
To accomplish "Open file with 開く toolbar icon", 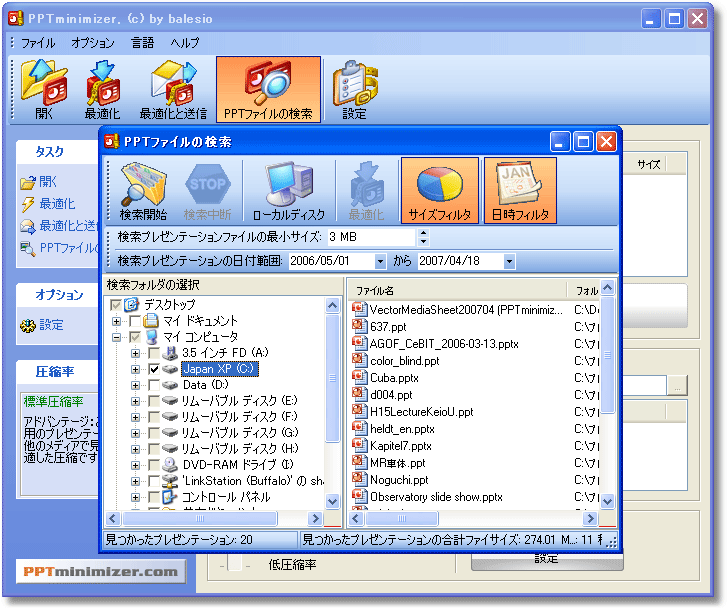I will (x=44, y=90).
